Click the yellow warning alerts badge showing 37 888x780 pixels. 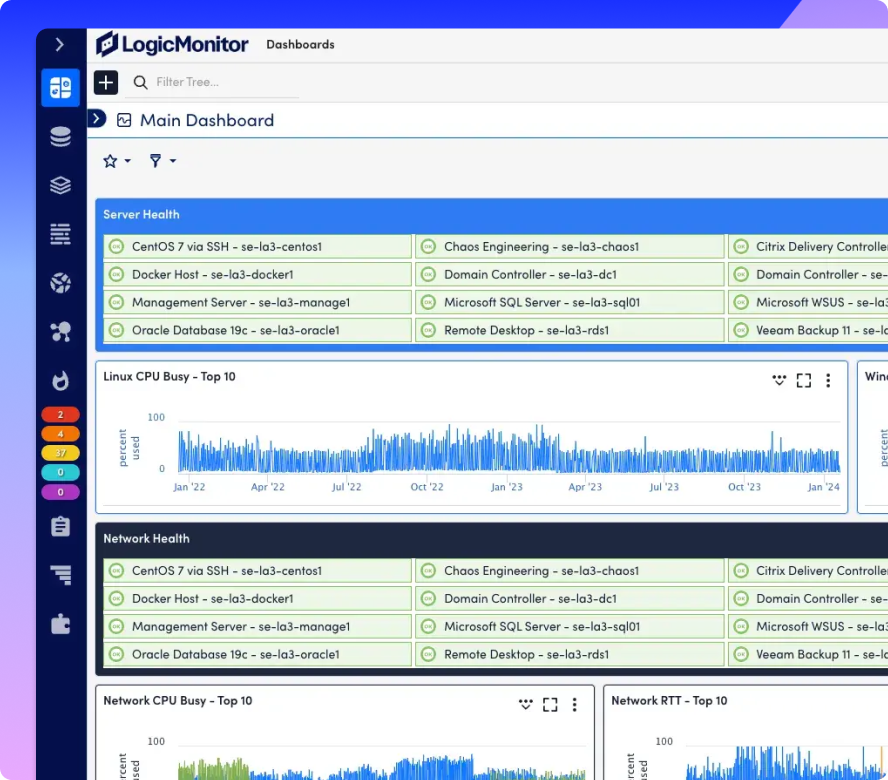pos(61,453)
